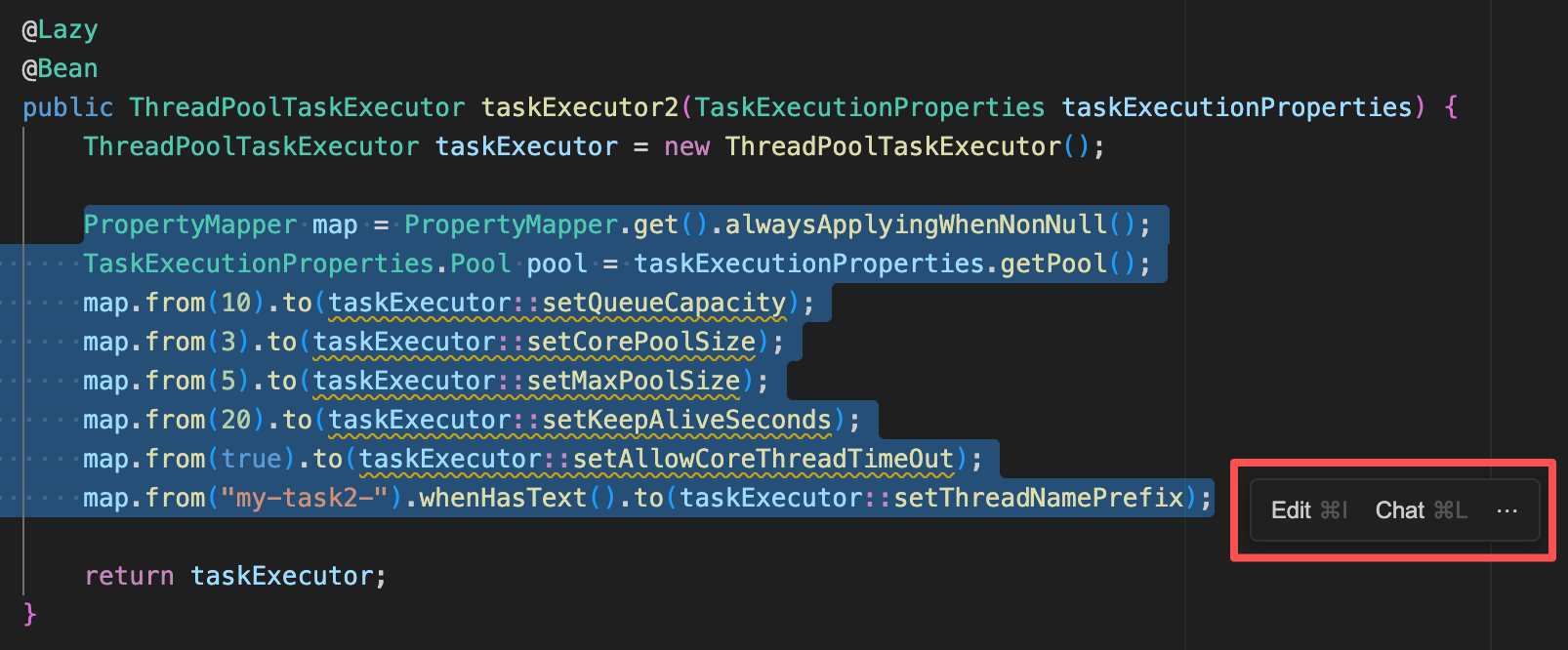The height and width of the screenshot is (650, 1568).
Task: Click the "my-task2-" string literal
Action: [305, 498]
